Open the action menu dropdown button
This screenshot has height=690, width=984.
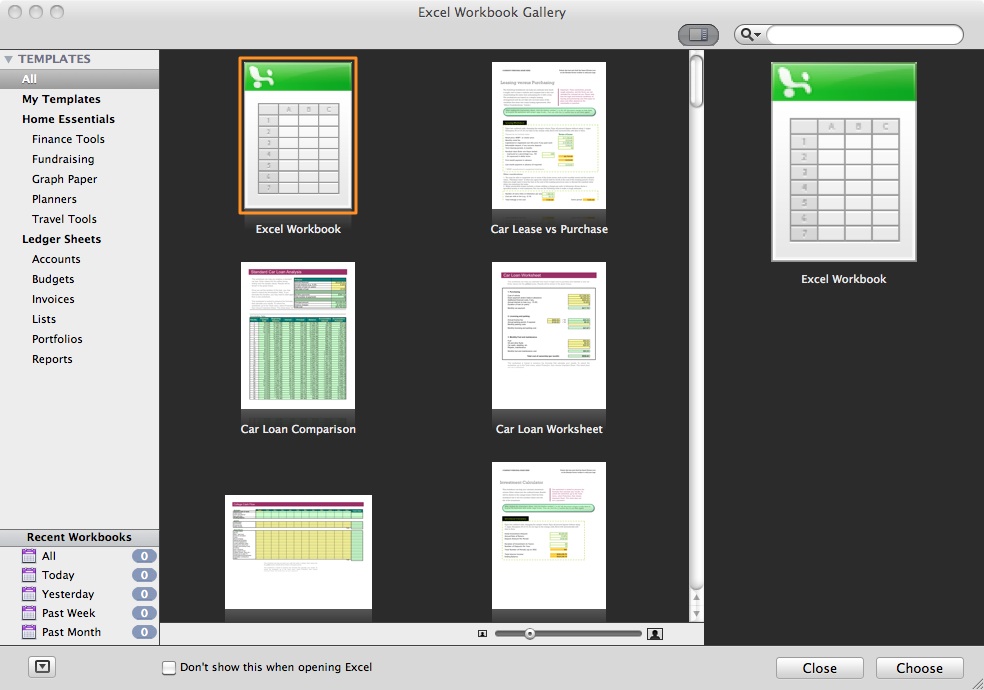[x=42, y=667]
